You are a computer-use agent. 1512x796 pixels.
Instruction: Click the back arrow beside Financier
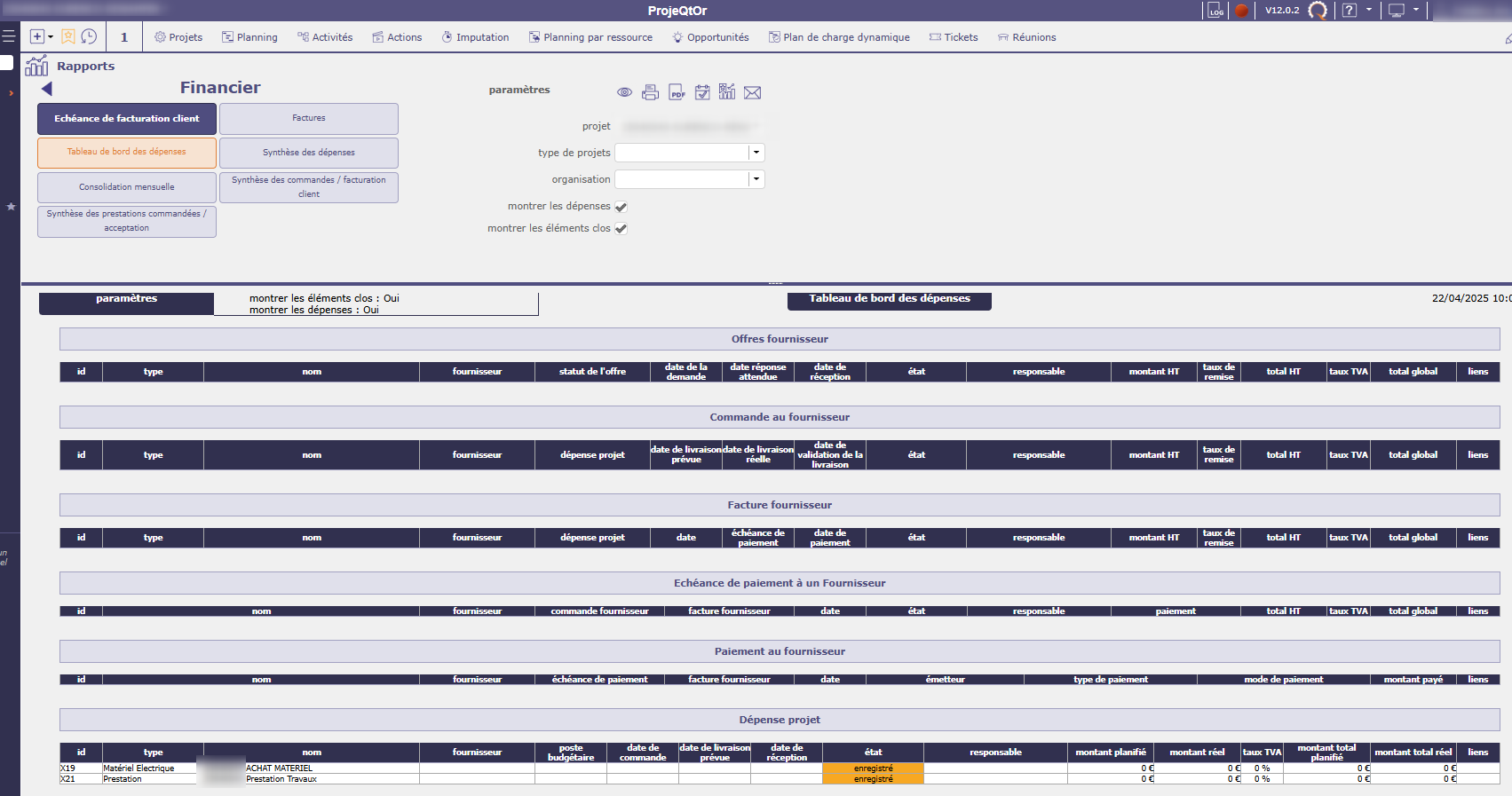47,89
